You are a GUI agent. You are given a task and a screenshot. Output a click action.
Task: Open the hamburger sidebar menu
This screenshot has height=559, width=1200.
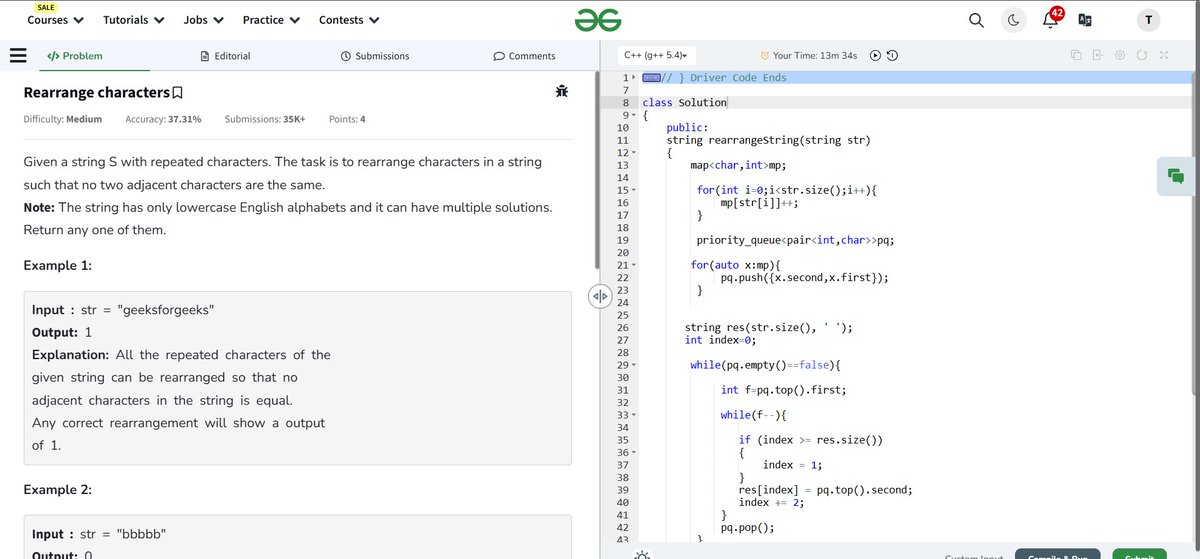(x=17, y=56)
